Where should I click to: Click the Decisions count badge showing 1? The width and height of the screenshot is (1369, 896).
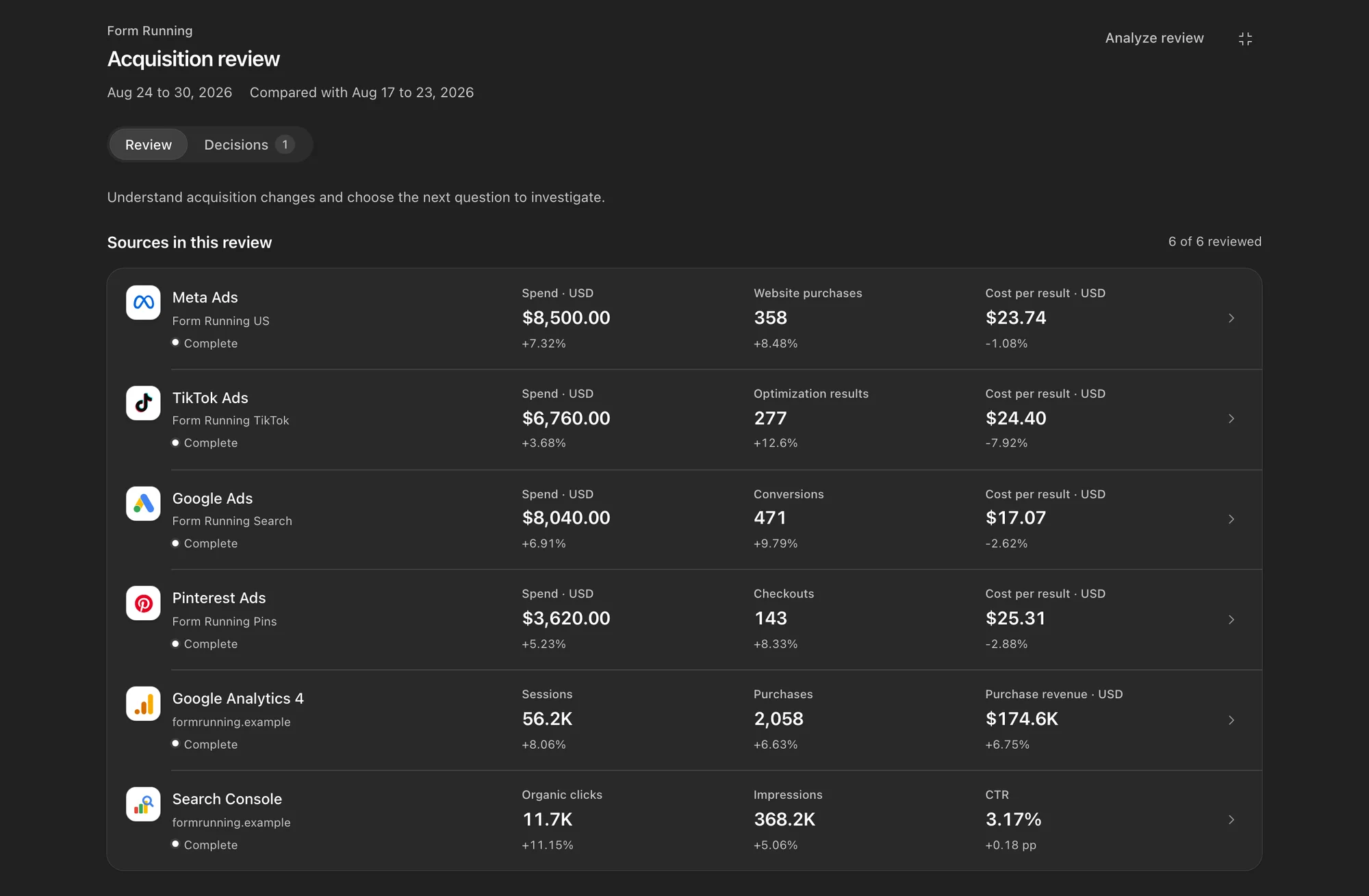coord(285,144)
